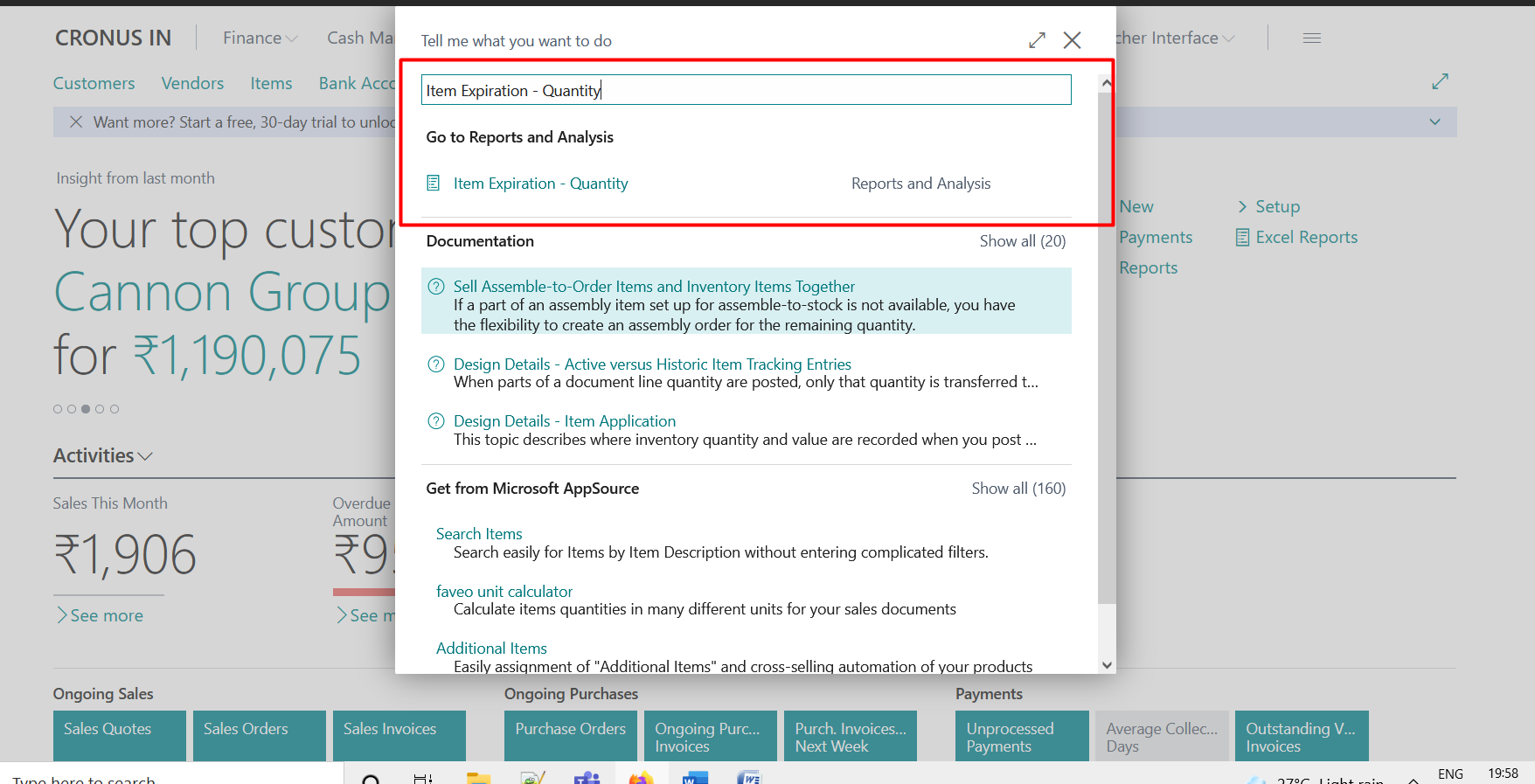Open the Finance menu dropdown
This screenshot has width=1535, height=784.
coord(260,38)
